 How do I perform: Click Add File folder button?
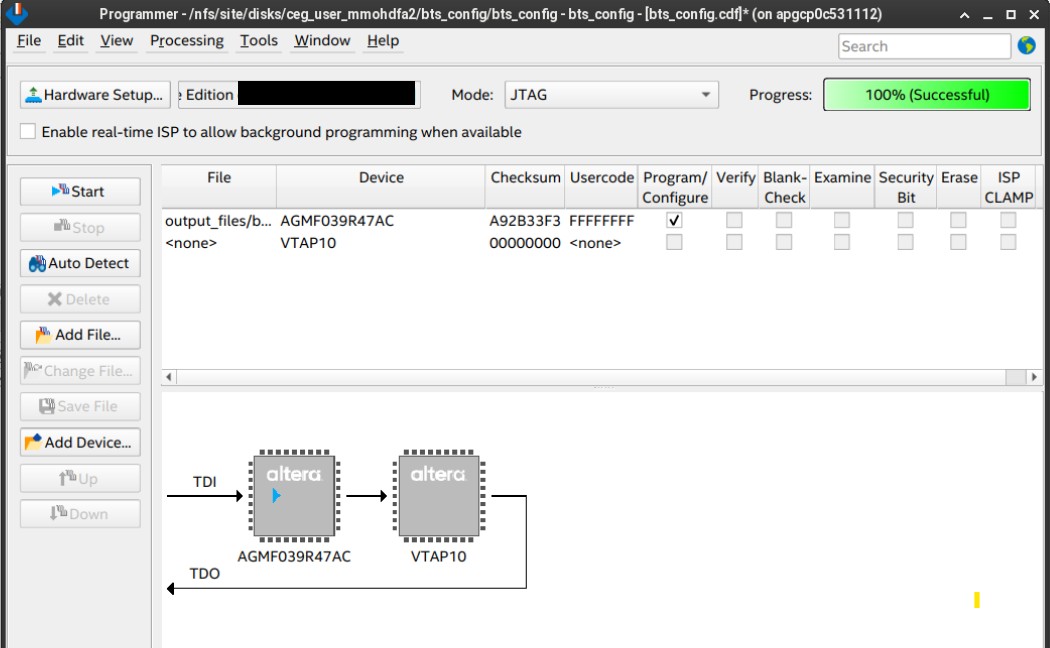(x=80, y=335)
